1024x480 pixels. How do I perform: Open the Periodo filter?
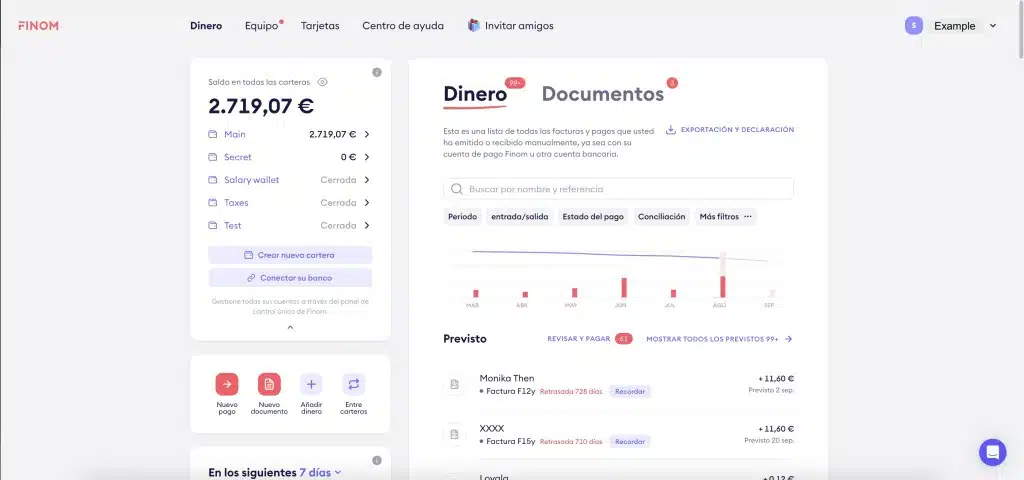(x=462, y=217)
